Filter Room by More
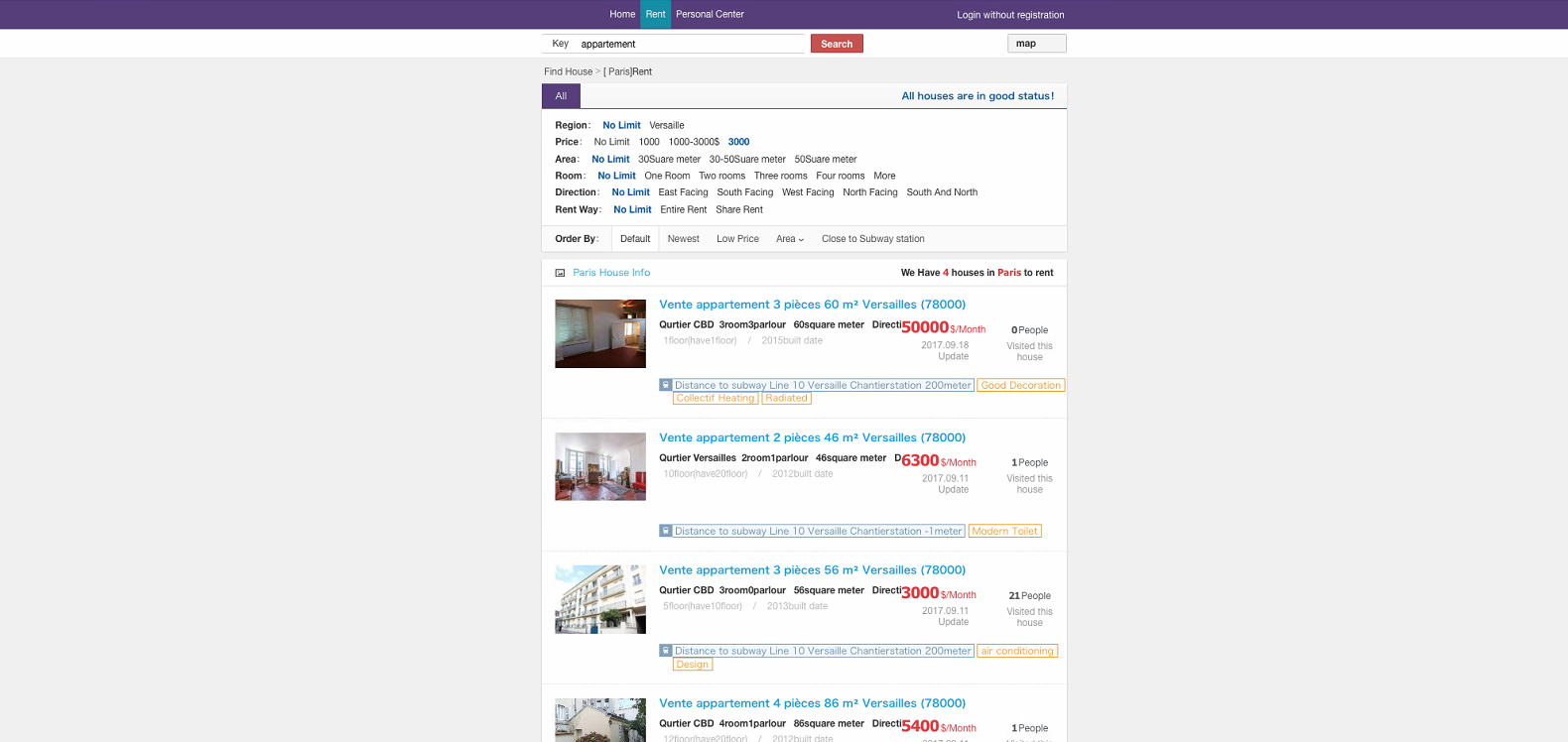Image resolution: width=1568 pixels, height=742 pixels. (884, 176)
